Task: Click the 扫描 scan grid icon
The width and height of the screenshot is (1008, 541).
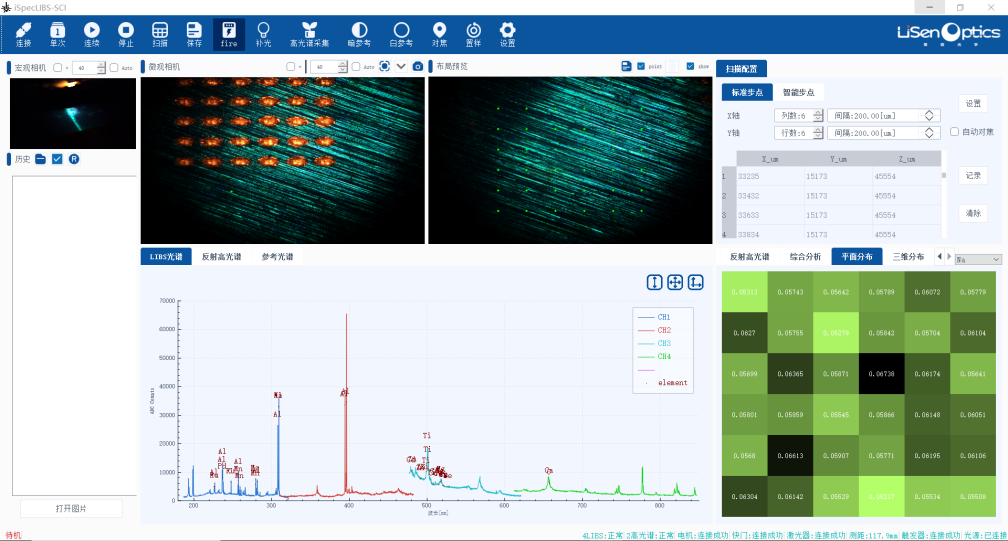Action: (160, 35)
